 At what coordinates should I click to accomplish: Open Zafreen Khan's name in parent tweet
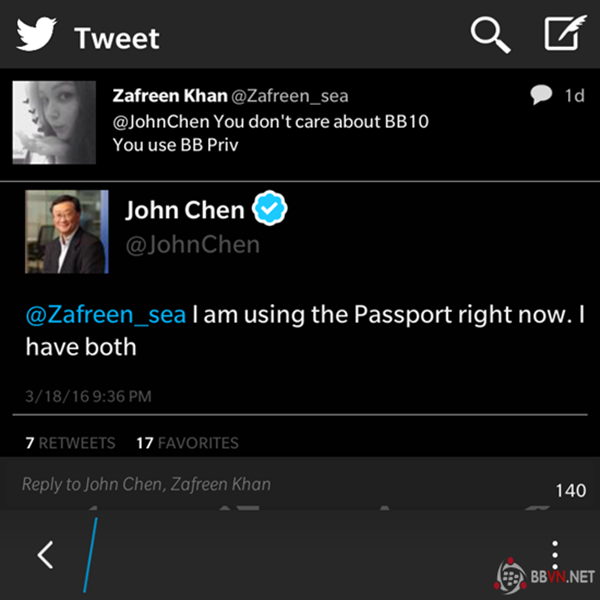point(170,95)
